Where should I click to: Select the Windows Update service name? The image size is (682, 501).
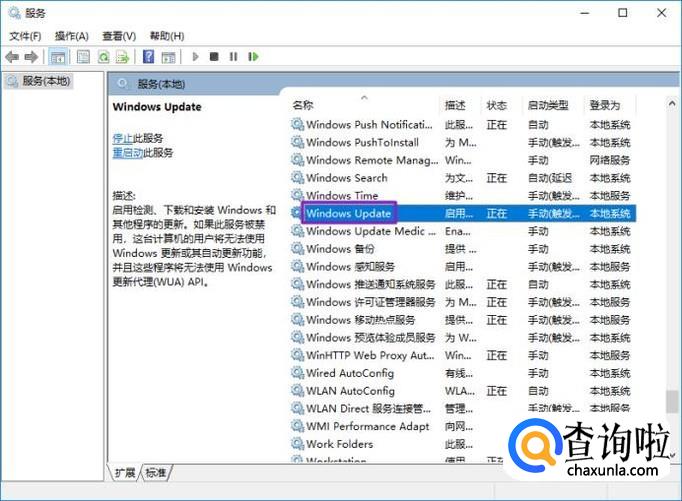click(348, 214)
